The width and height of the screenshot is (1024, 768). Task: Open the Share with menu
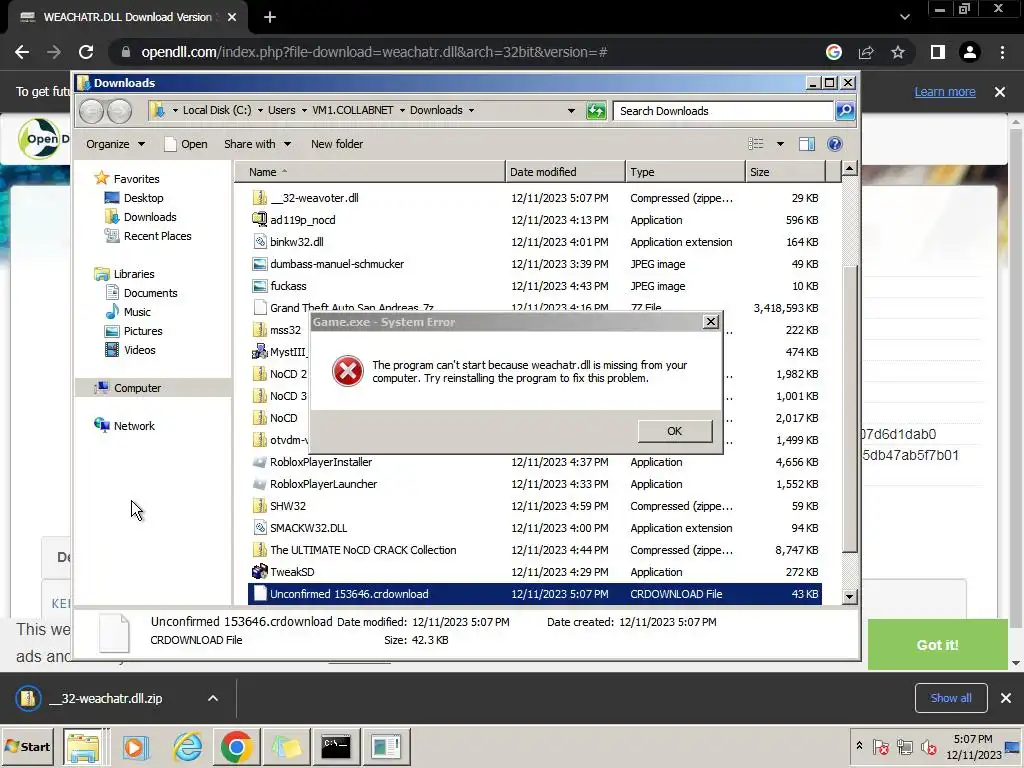coord(257,144)
